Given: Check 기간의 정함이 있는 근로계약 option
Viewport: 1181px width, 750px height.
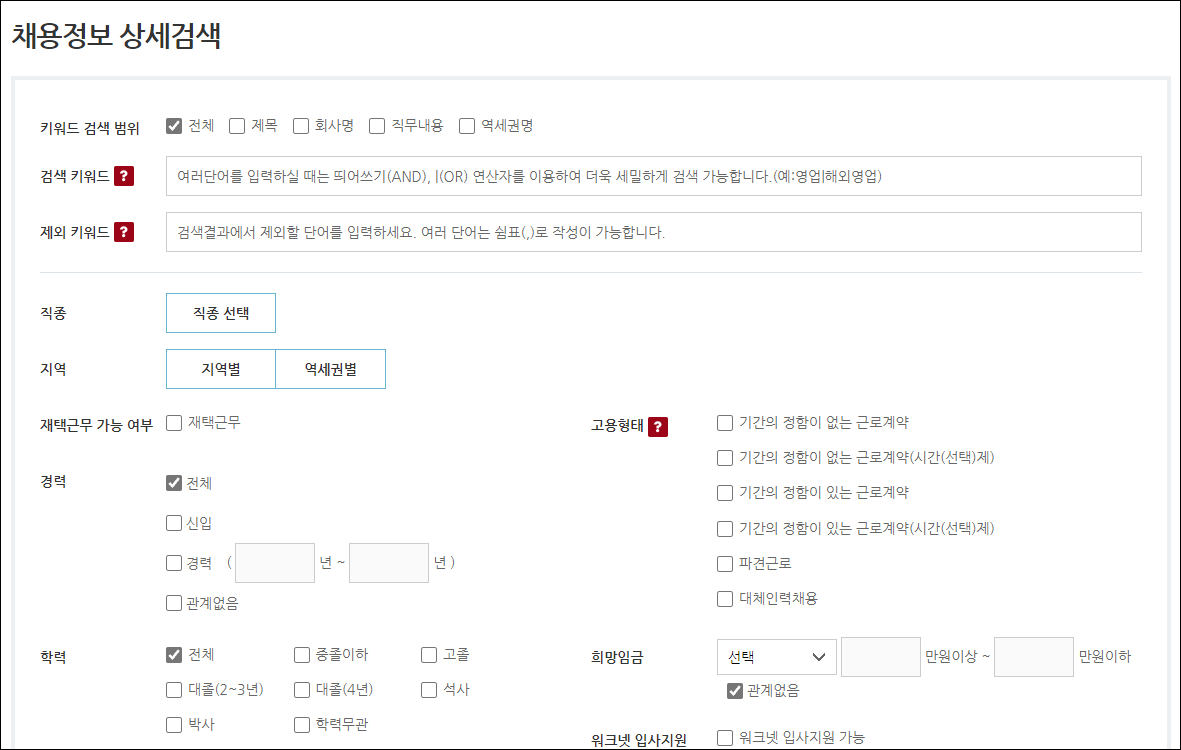Looking at the screenshot, I should point(725,492).
